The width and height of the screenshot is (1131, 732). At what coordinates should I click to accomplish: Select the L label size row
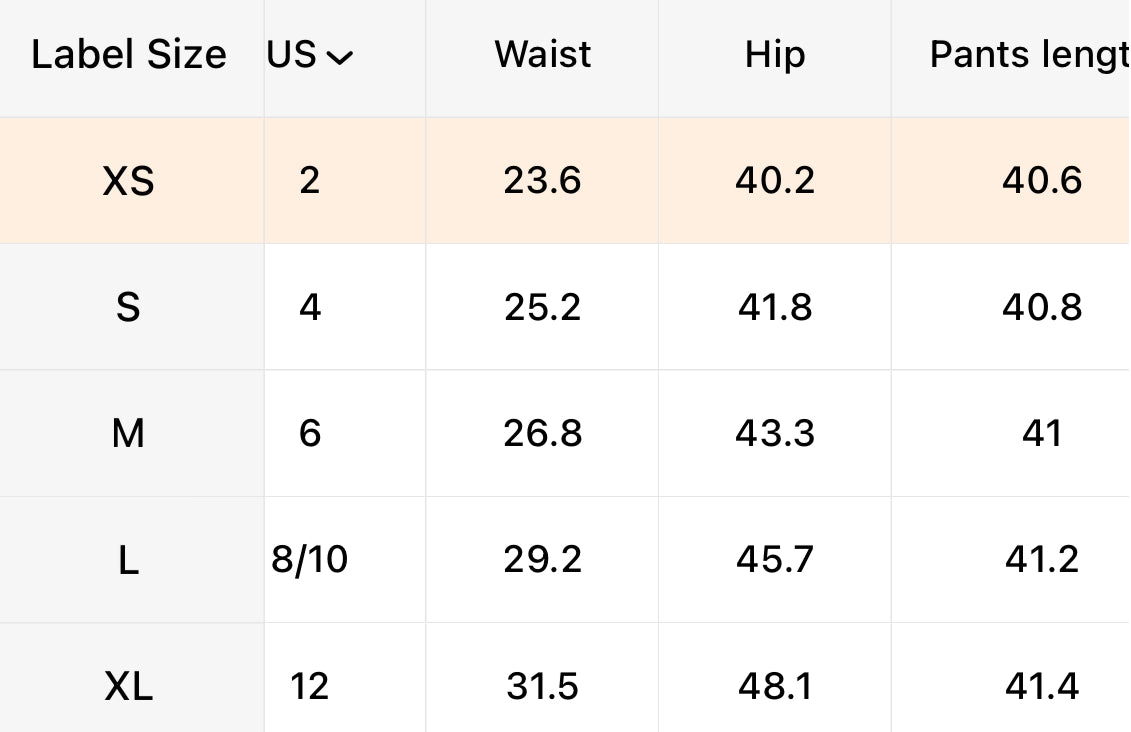(x=128, y=560)
